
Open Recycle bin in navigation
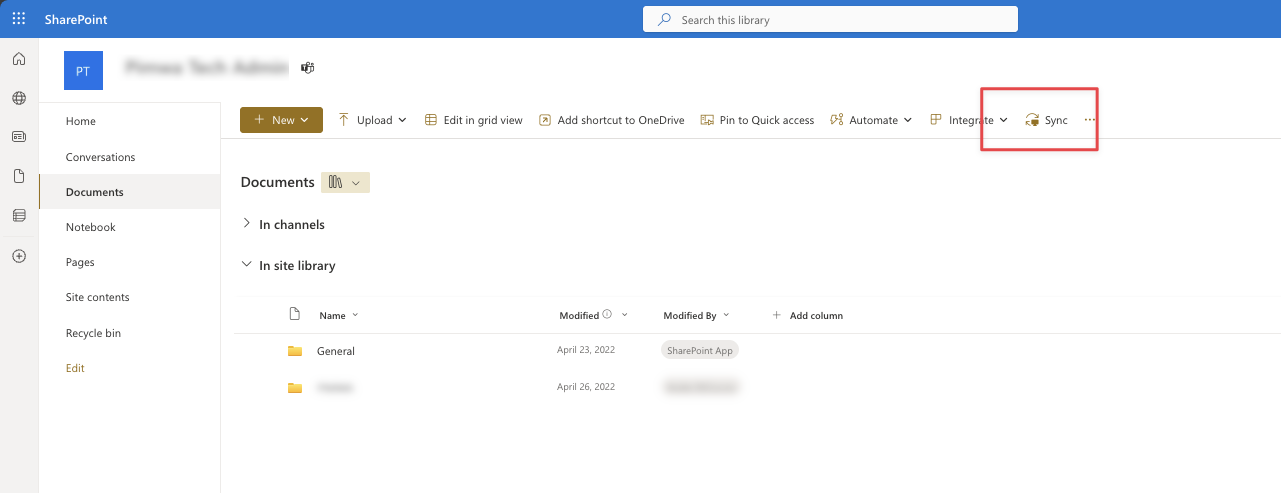tap(93, 333)
